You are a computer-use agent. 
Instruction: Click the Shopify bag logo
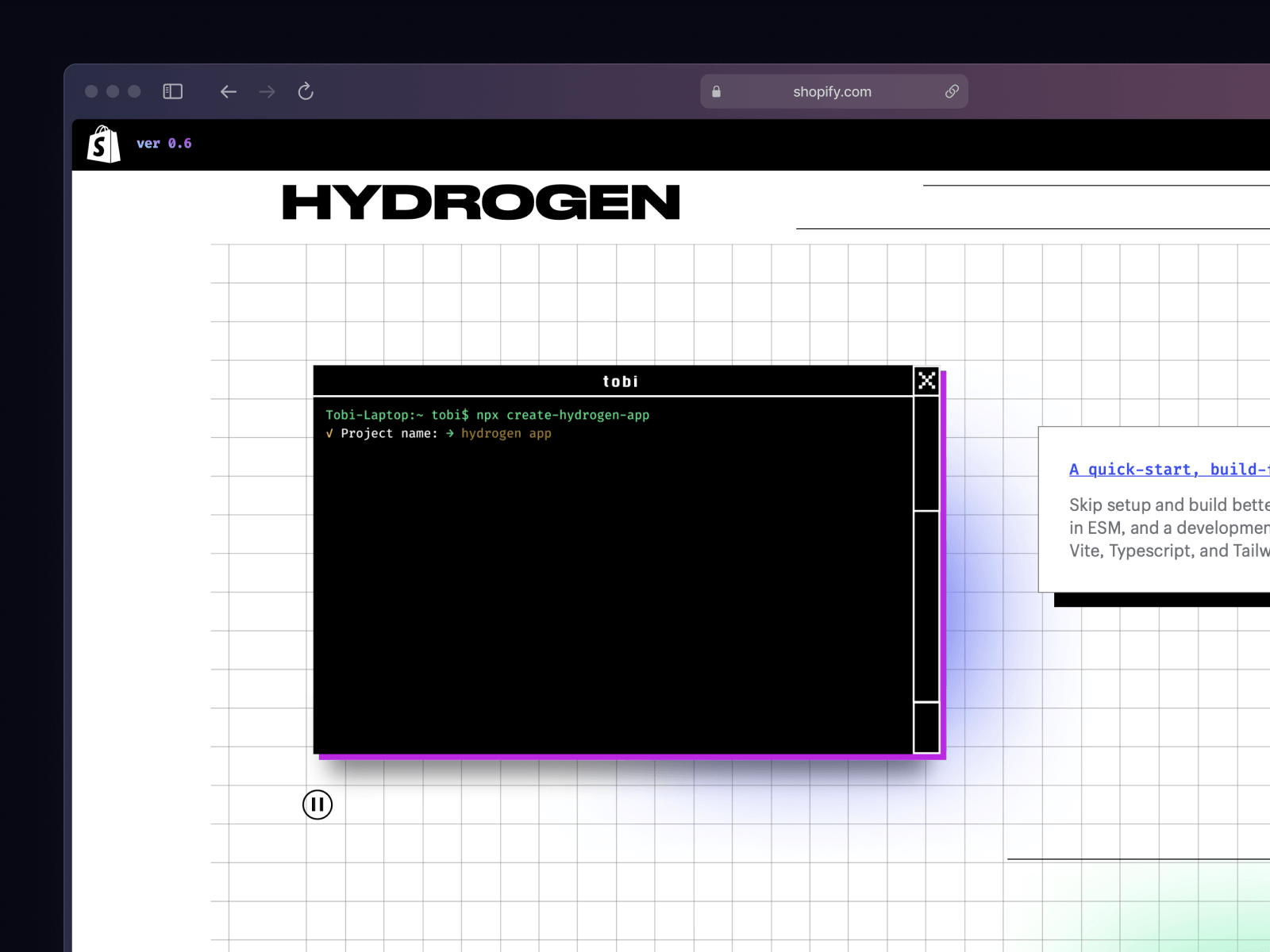(x=103, y=144)
